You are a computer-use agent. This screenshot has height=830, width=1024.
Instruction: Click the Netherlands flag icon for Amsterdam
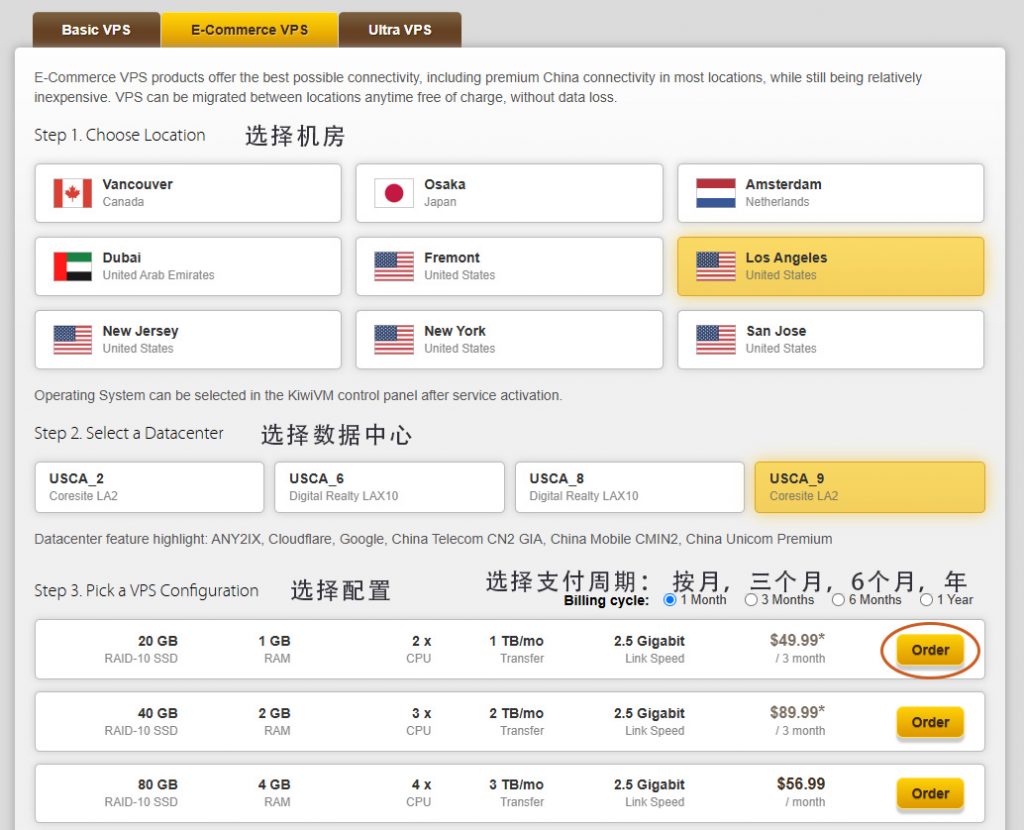(x=715, y=193)
